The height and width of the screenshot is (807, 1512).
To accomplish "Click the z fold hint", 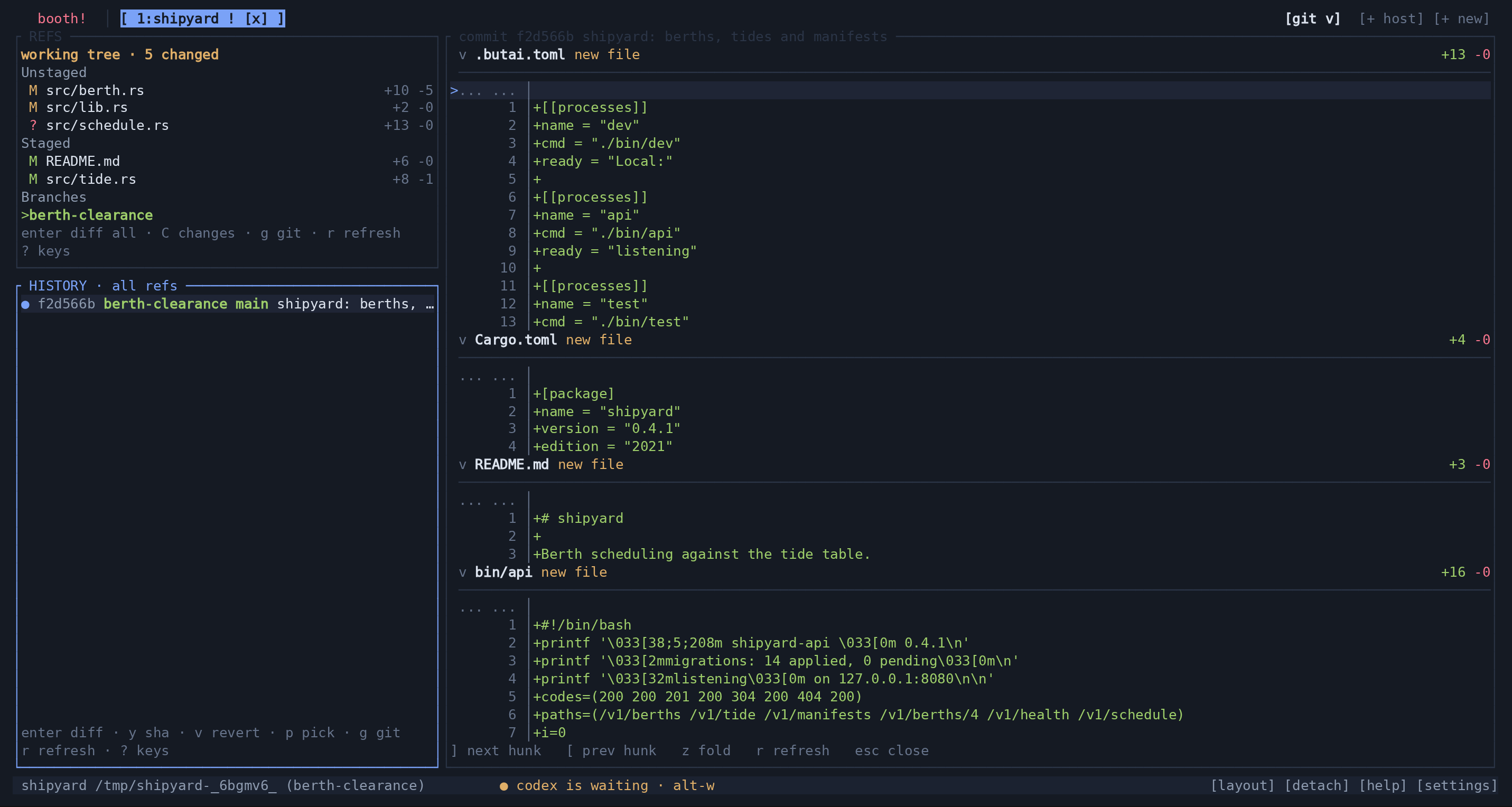I will pos(706,750).
